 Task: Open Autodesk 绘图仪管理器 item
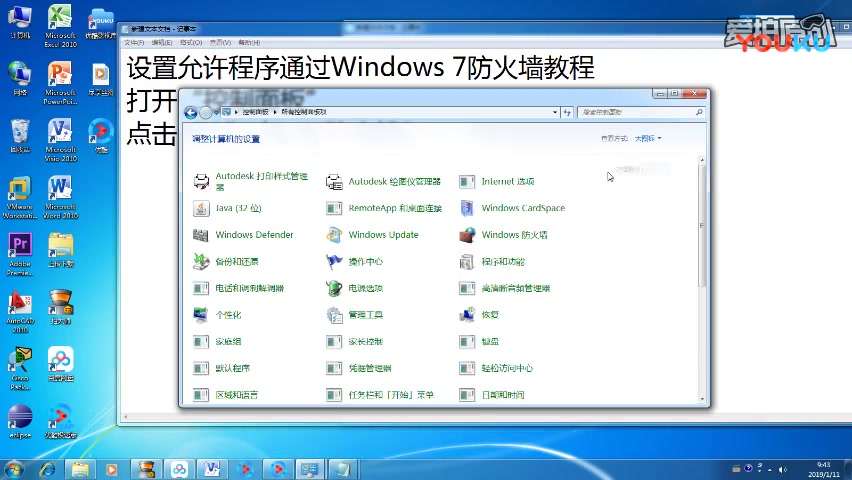(384, 182)
